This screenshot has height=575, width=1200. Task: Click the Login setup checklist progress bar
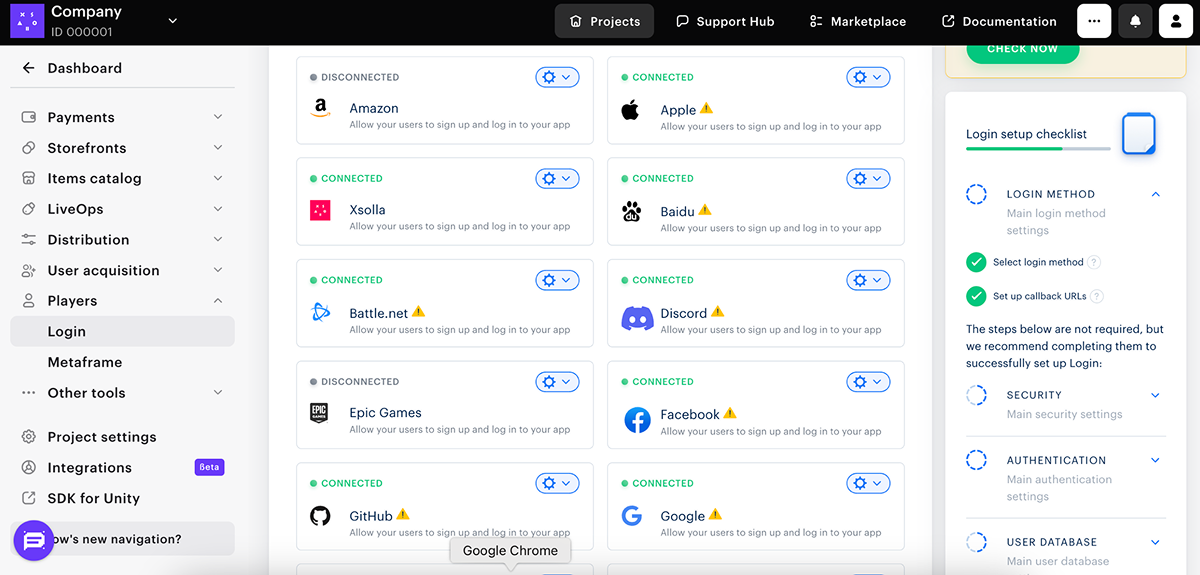(1037, 149)
